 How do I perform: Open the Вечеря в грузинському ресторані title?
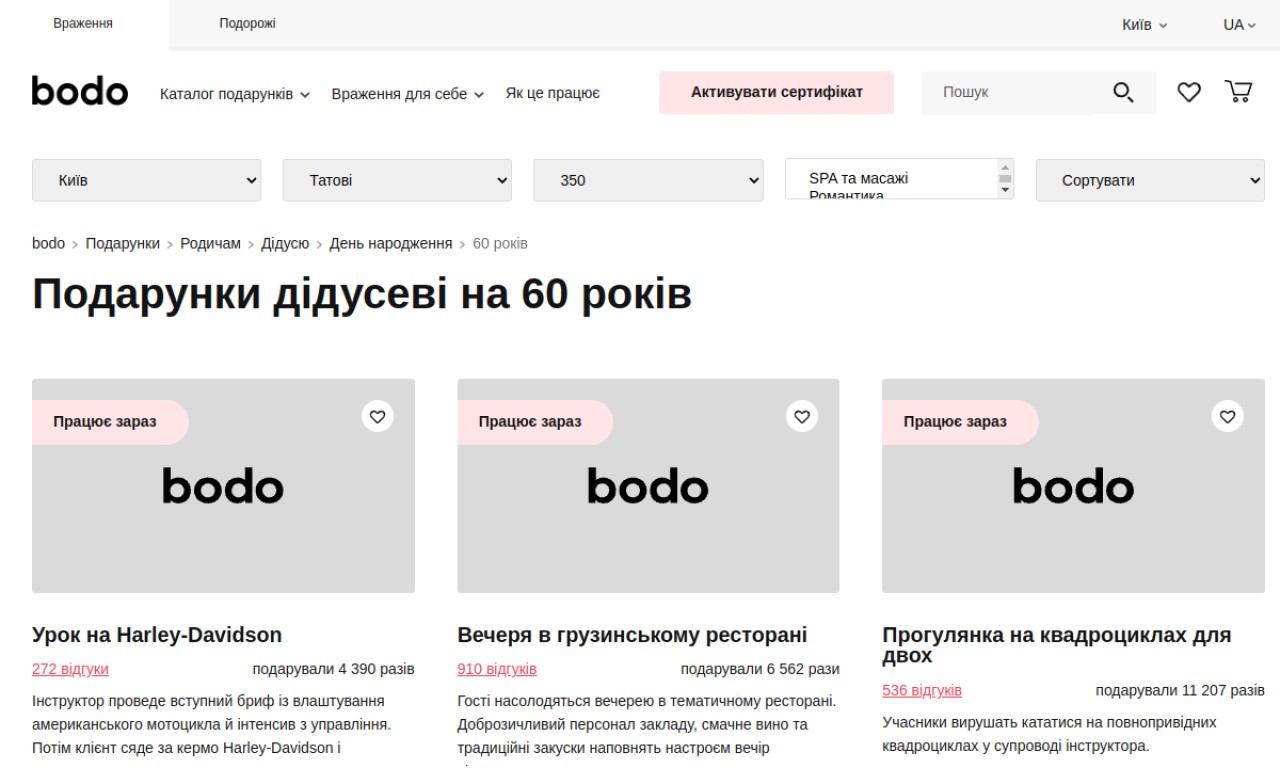pos(632,635)
